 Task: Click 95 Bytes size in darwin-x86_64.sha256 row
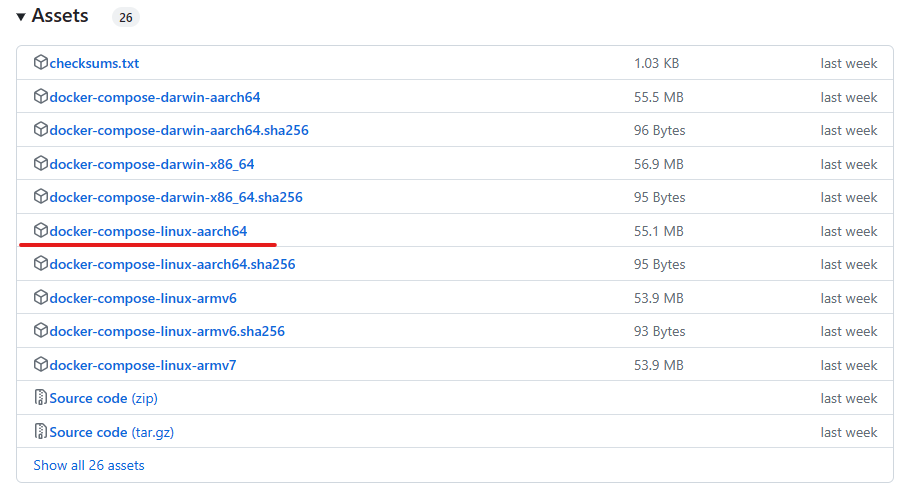click(x=660, y=198)
